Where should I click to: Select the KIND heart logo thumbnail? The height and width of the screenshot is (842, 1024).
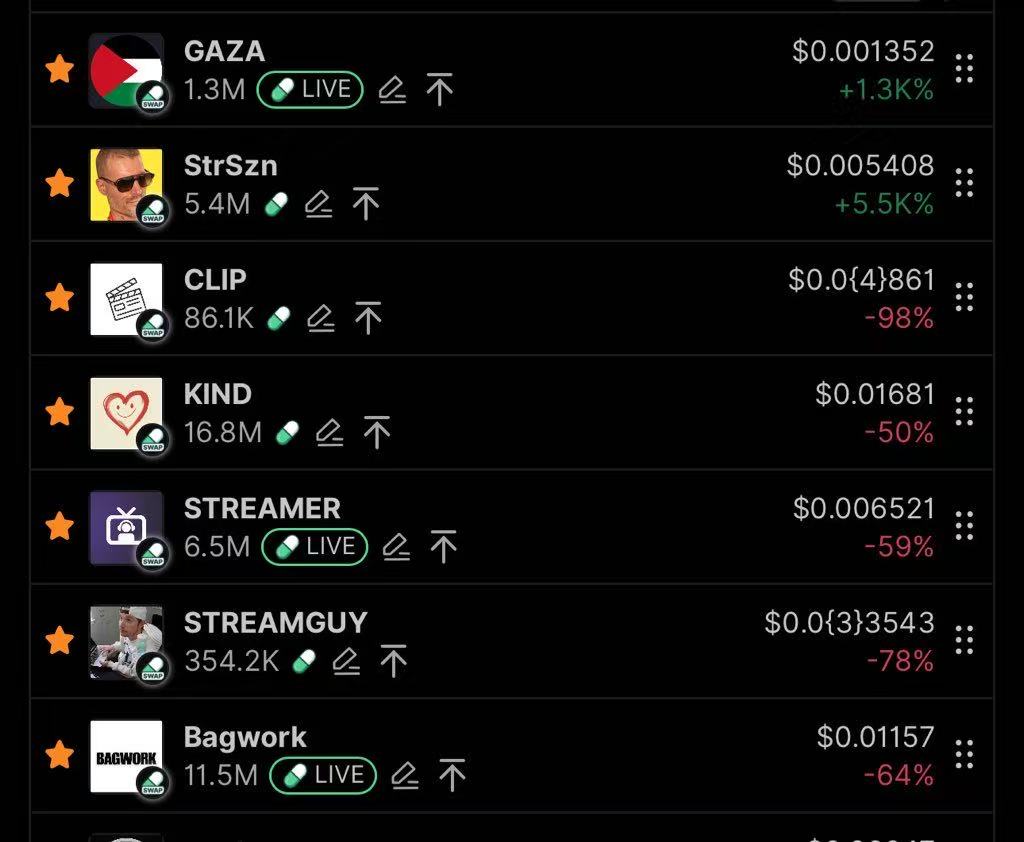126,413
